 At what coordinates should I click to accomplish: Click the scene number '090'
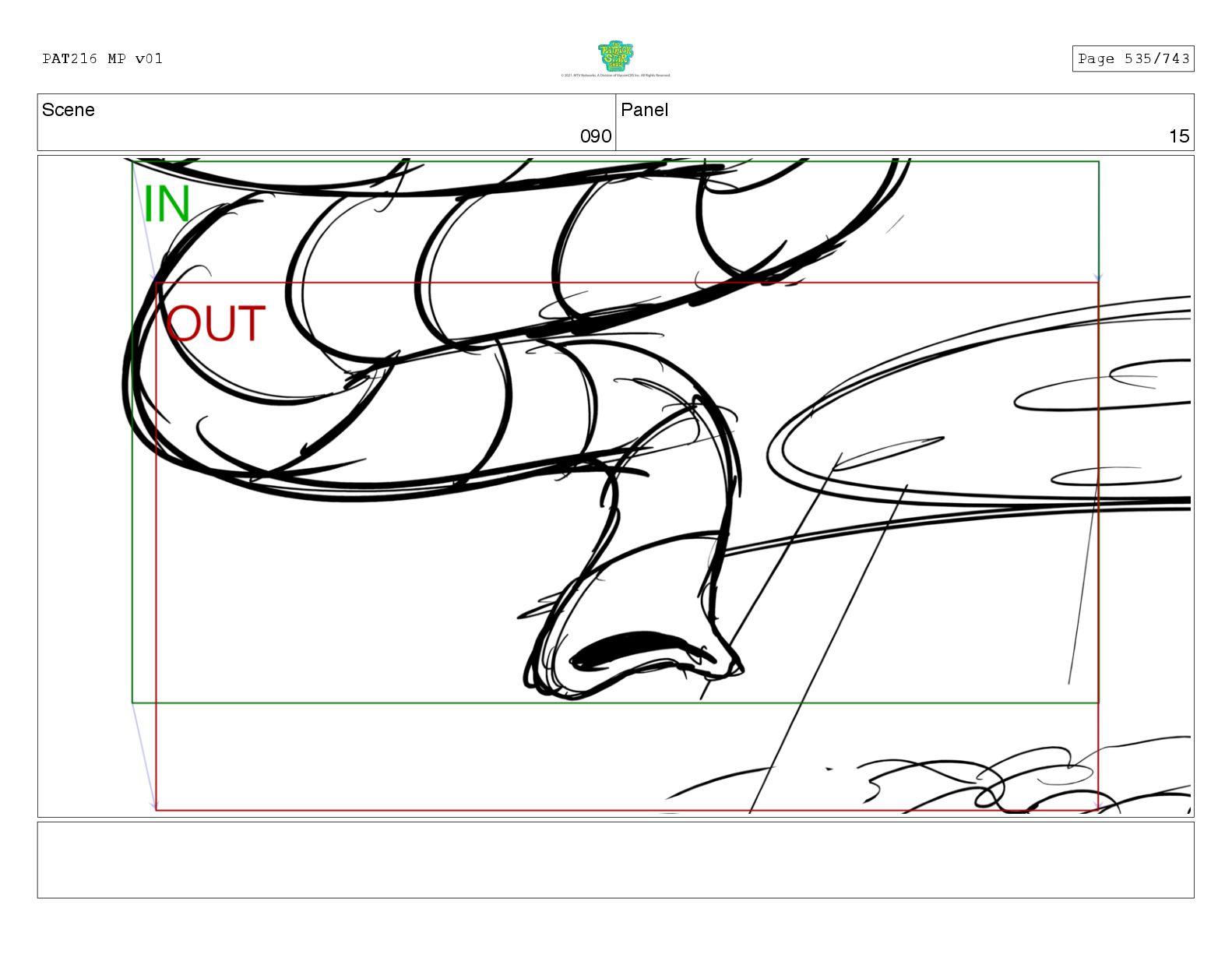596,136
